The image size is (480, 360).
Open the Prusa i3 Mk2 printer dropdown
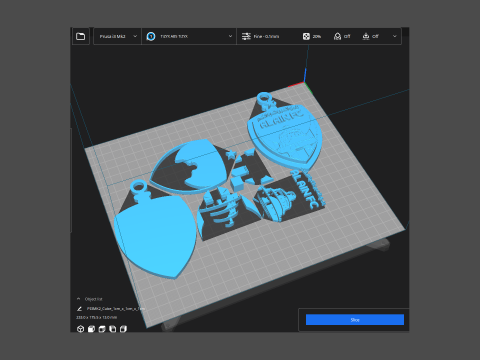[x=117, y=36]
